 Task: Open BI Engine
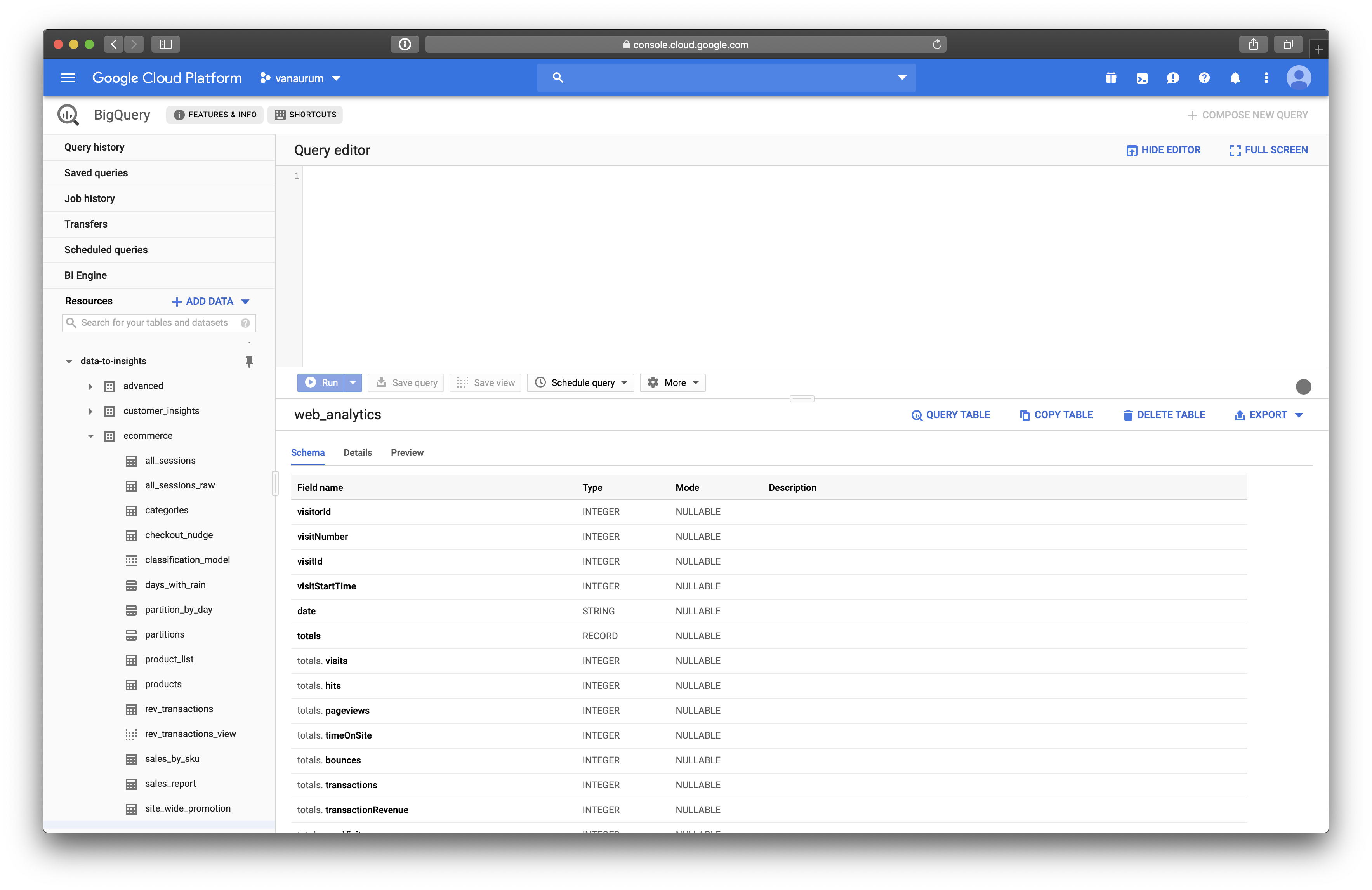[x=159, y=276]
